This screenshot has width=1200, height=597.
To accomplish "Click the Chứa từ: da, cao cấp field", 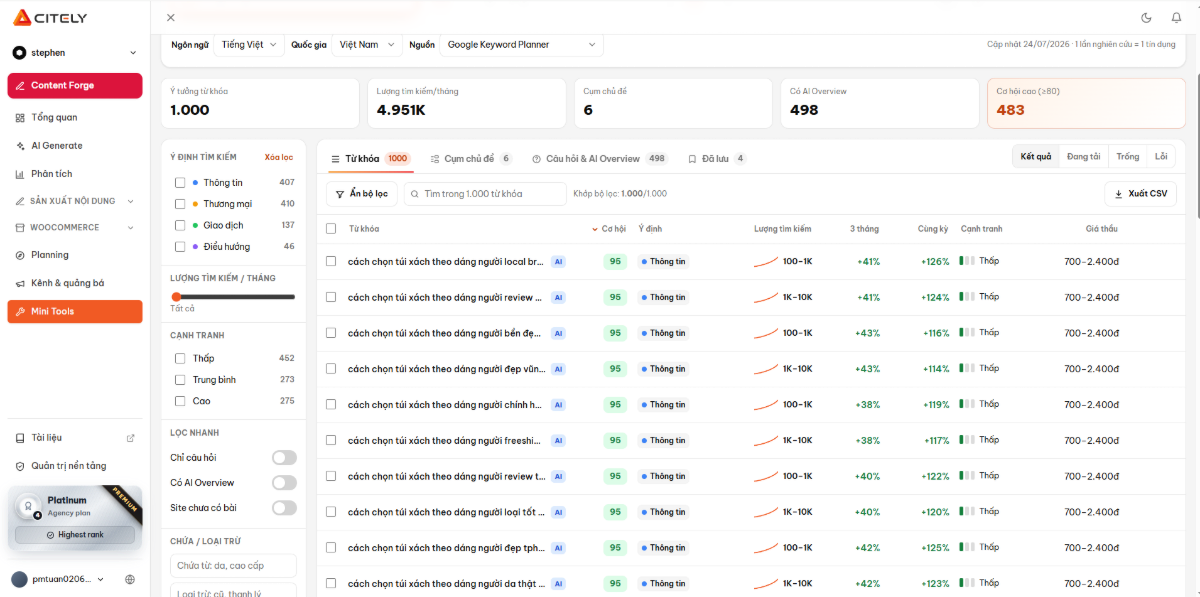I will (x=234, y=566).
